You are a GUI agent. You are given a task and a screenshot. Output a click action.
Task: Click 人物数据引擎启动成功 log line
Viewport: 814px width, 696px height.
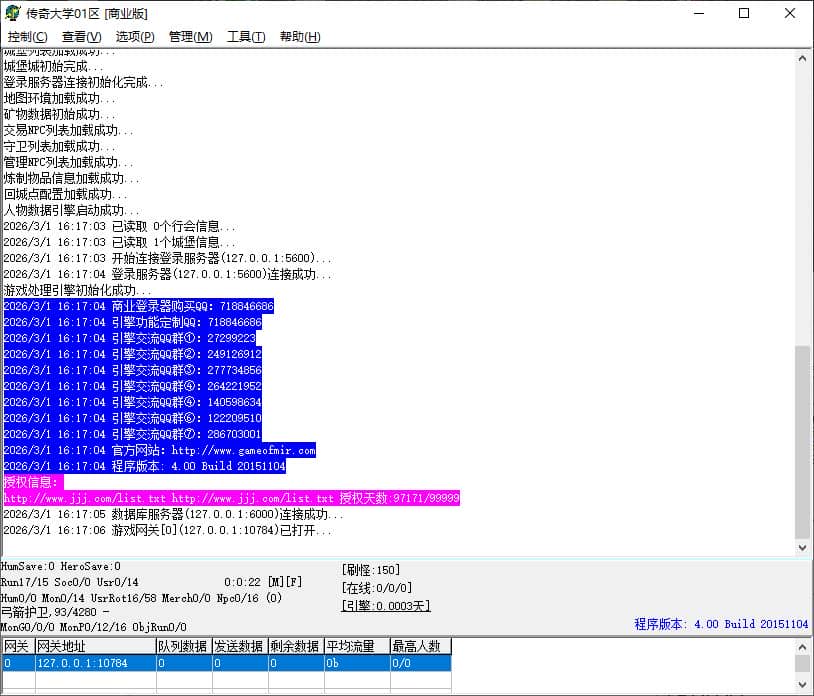(x=72, y=210)
